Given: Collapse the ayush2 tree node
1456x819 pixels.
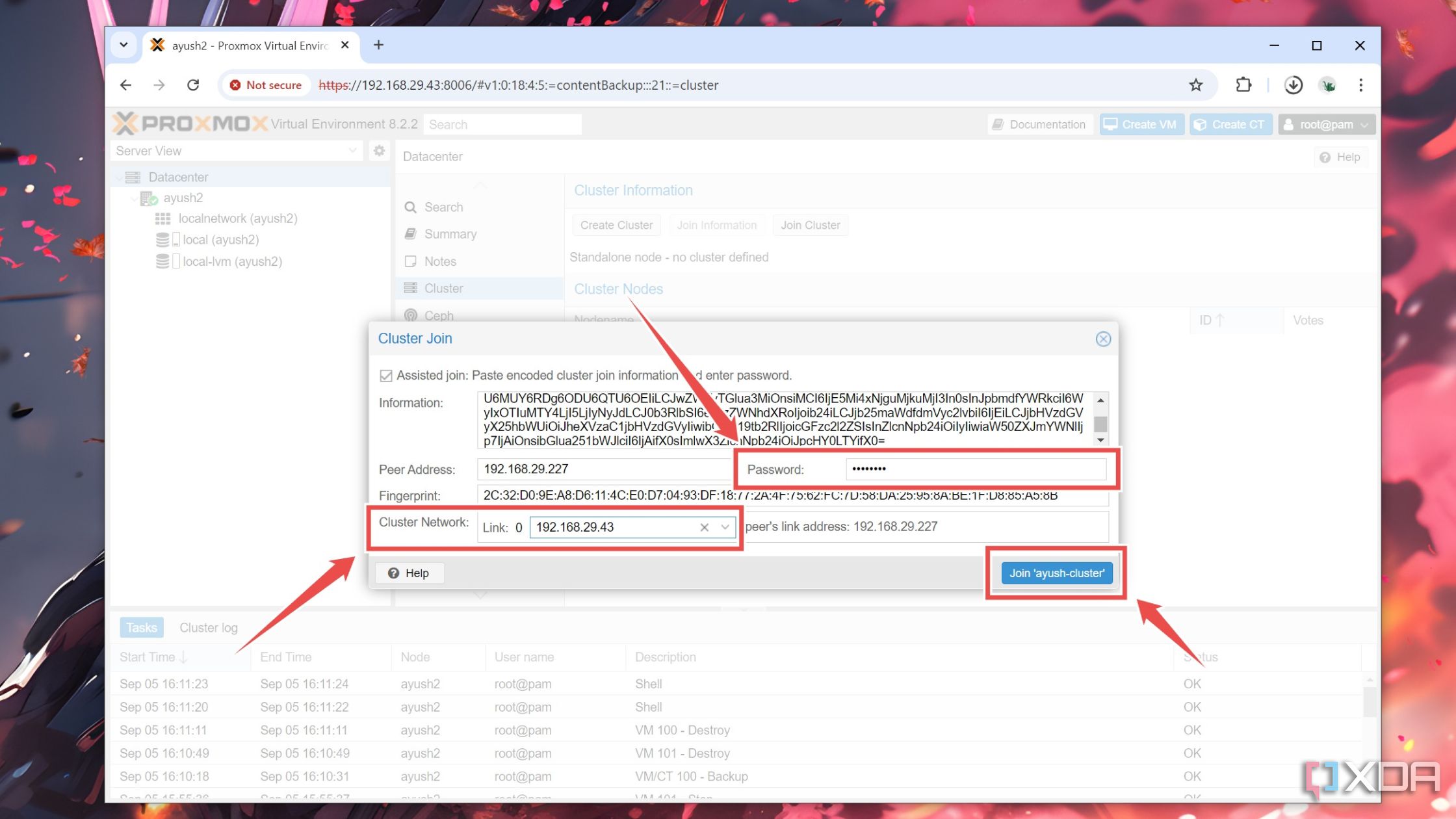Looking at the screenshot, I should (x=134, y=198).
